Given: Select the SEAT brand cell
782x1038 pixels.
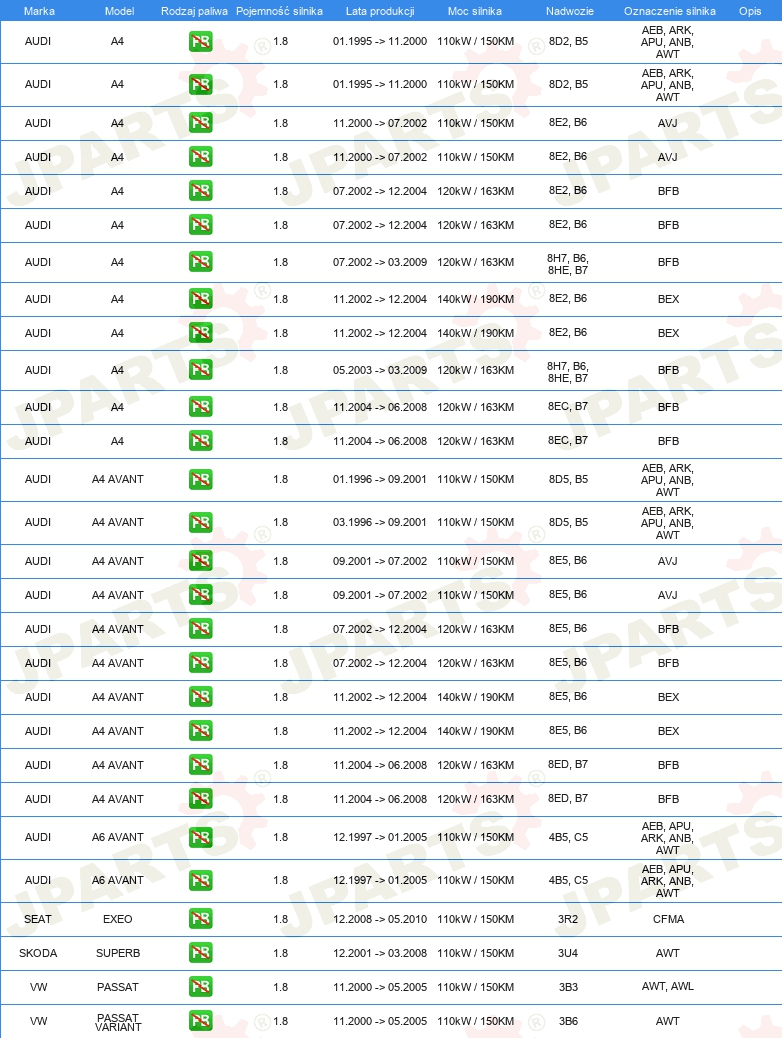Looking at the screenshot, I should [x=38, y=919].
